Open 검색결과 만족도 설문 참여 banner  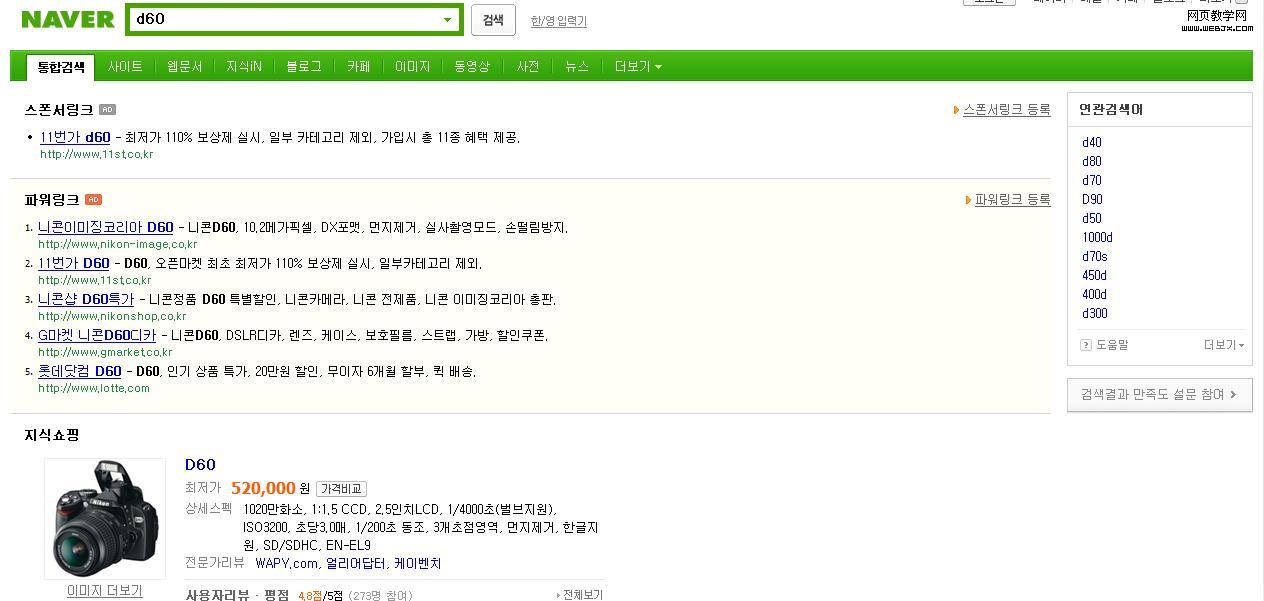[1159, 395]
